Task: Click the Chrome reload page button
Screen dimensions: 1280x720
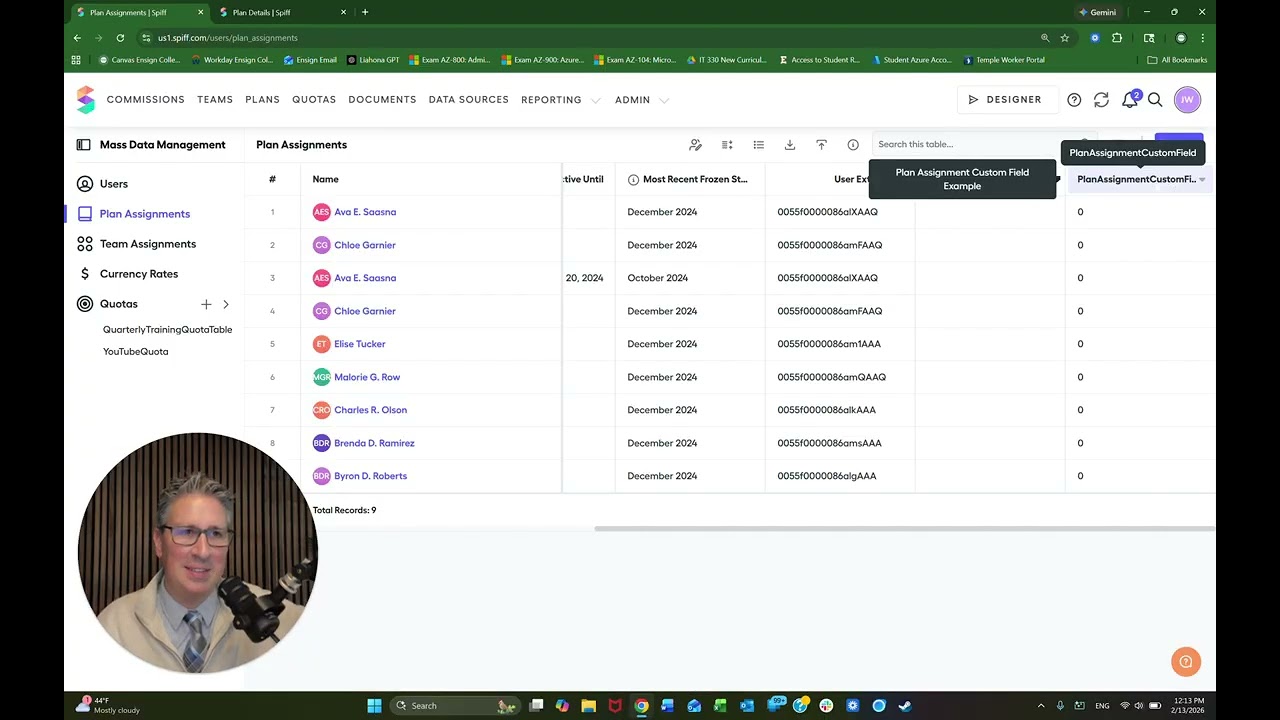Action: (x=120, y=38)
